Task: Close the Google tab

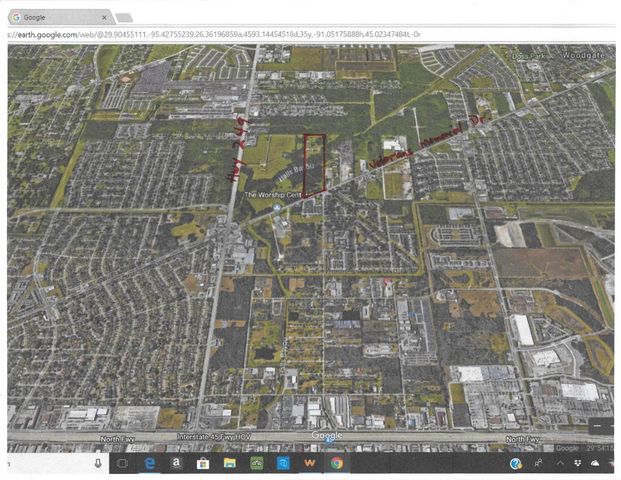Action: coord(104,17)
